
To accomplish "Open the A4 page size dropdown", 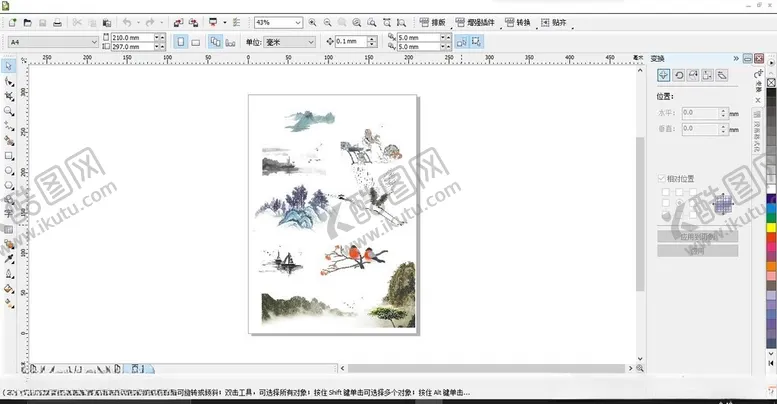I will (94, 42).
